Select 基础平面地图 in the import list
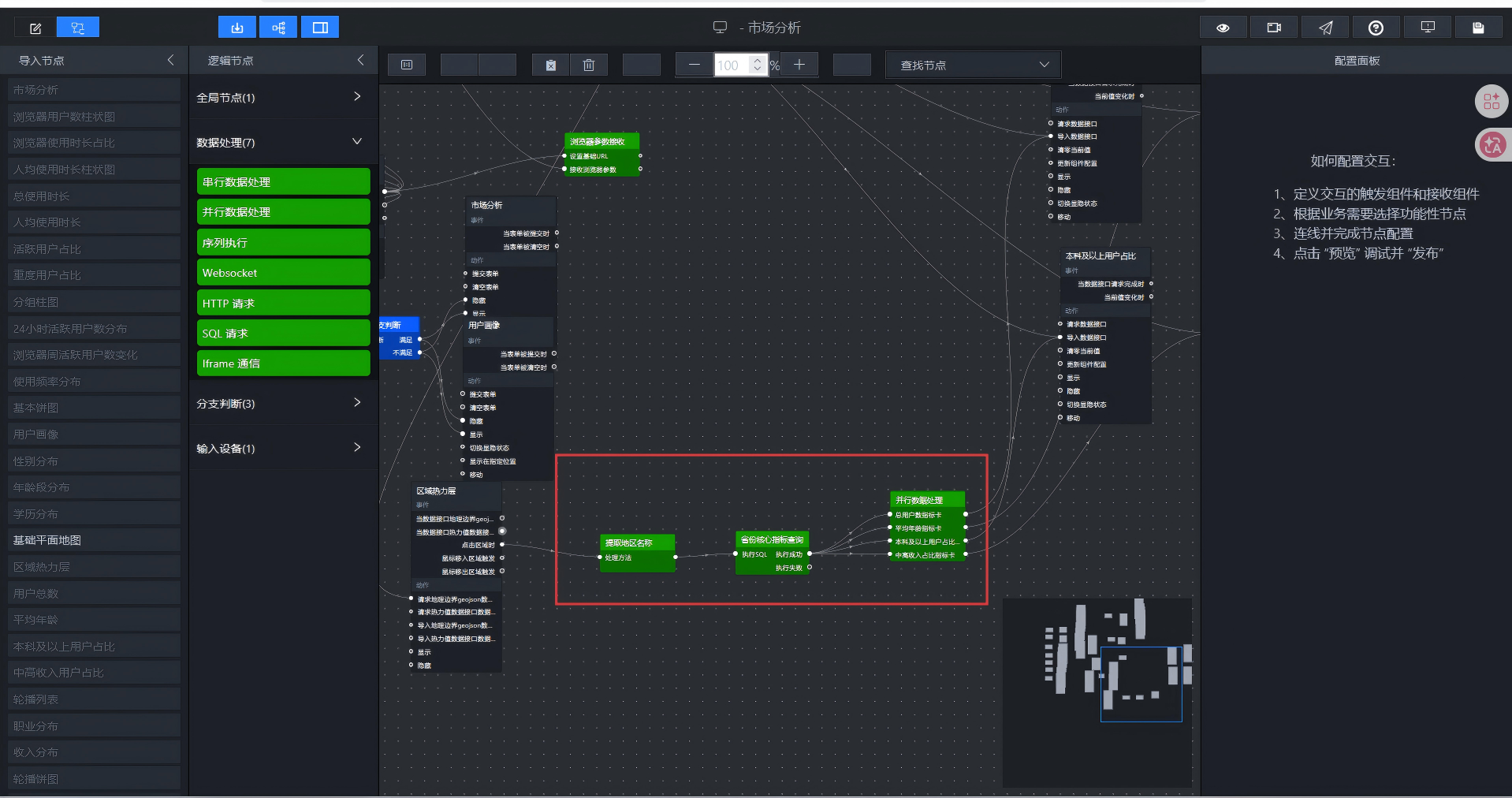Viewport: 1512px width, 798px height. [x=94, y=540]
